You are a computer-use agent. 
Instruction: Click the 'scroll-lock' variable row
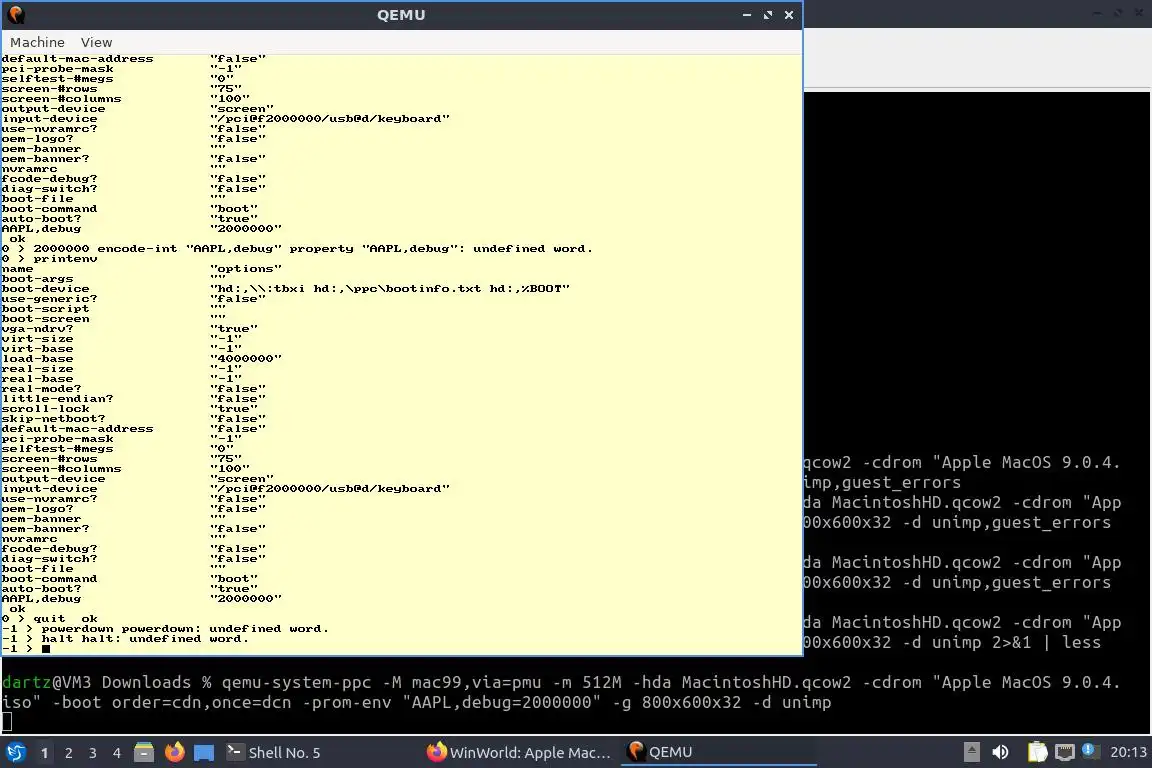pyautogui.click(x=129, y=409)
